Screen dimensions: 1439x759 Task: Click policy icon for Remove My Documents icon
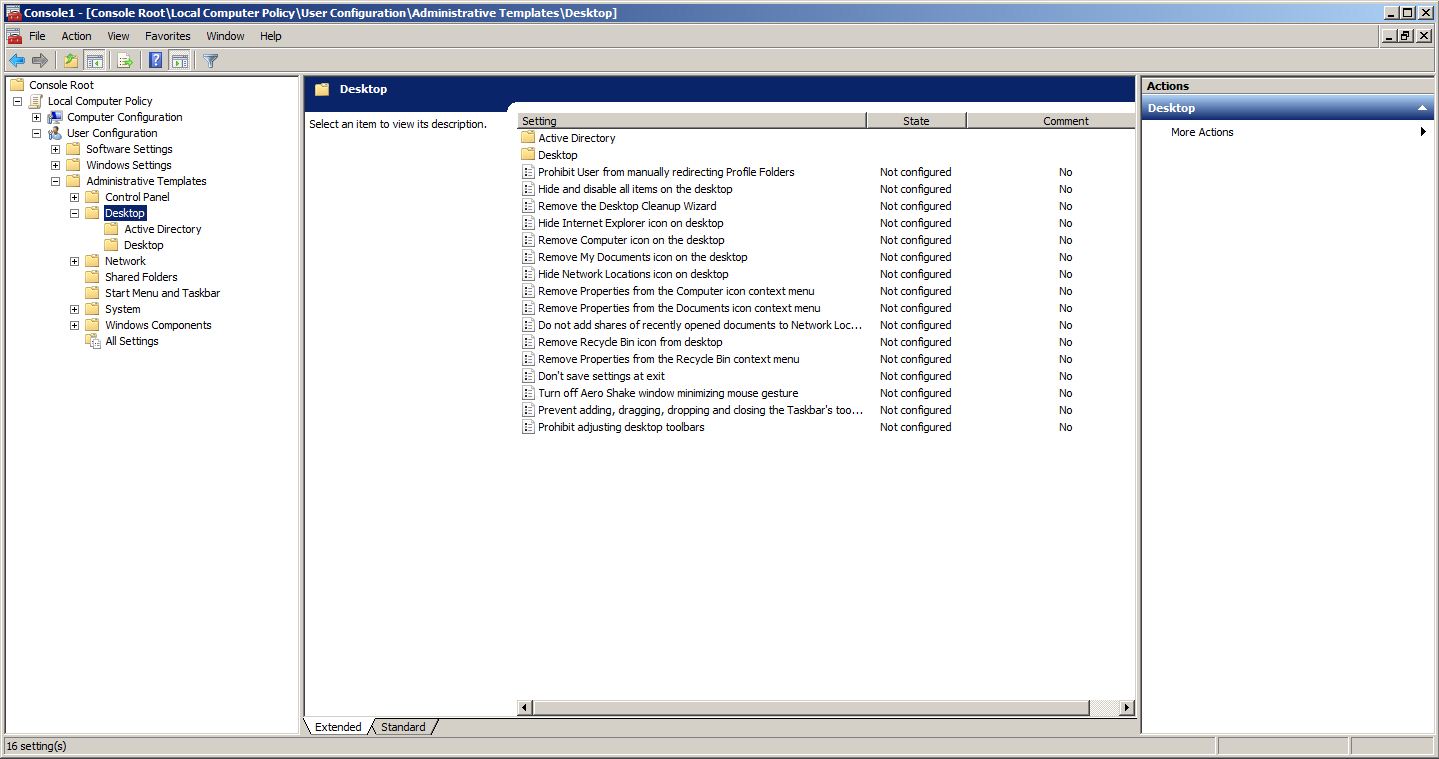click(529, 257)
